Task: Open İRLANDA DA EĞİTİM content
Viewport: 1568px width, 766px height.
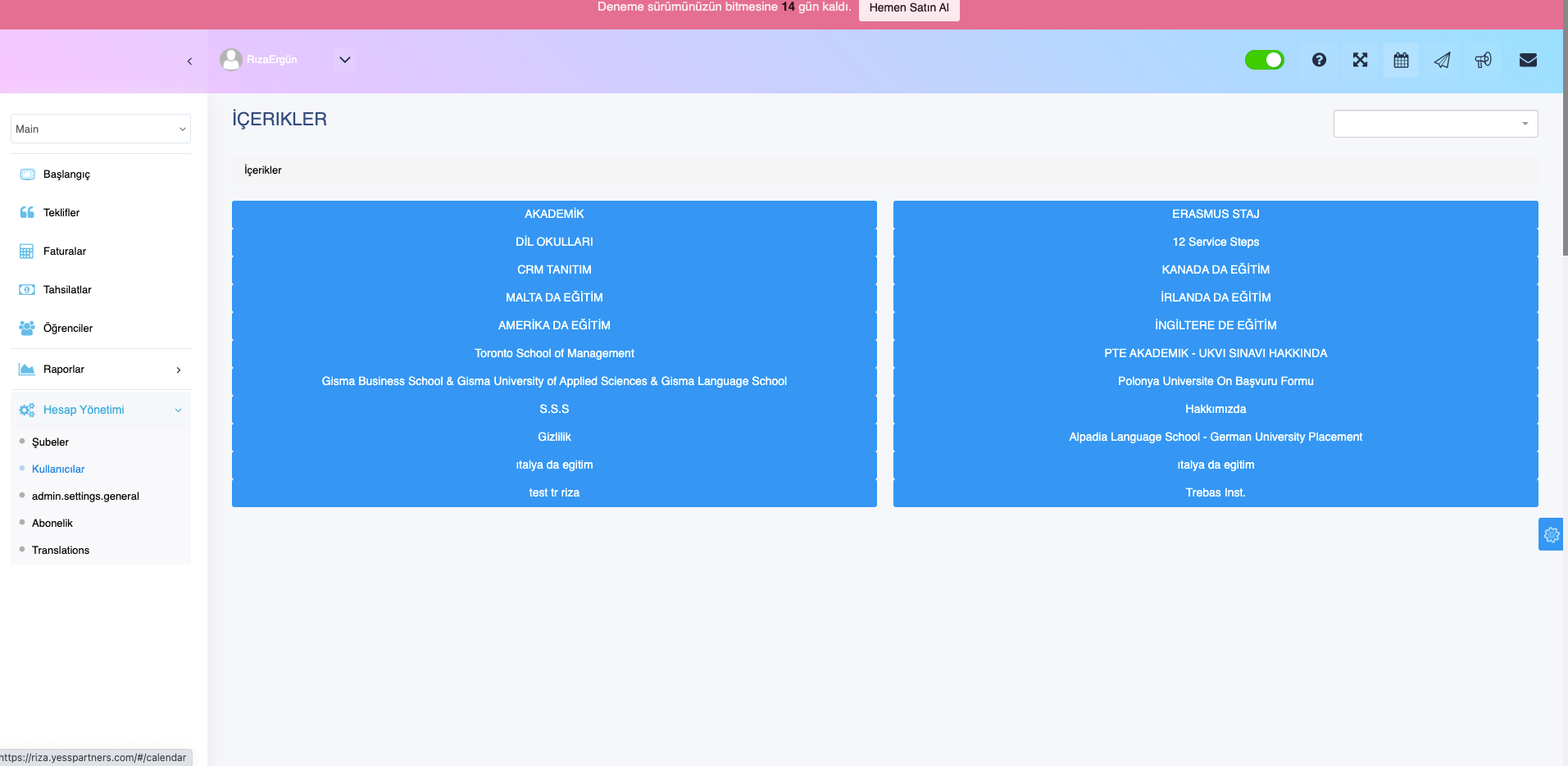Action: tap(1216, 297)
